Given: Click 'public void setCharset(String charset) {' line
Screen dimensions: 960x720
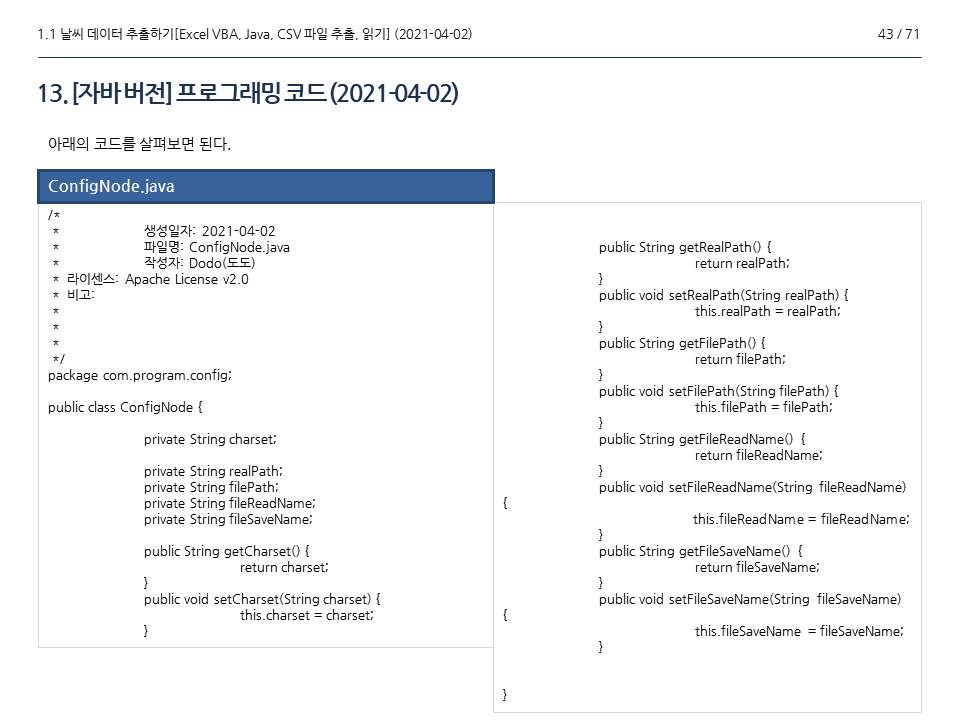Looking at the screenshot, I should tap(262, 599).
